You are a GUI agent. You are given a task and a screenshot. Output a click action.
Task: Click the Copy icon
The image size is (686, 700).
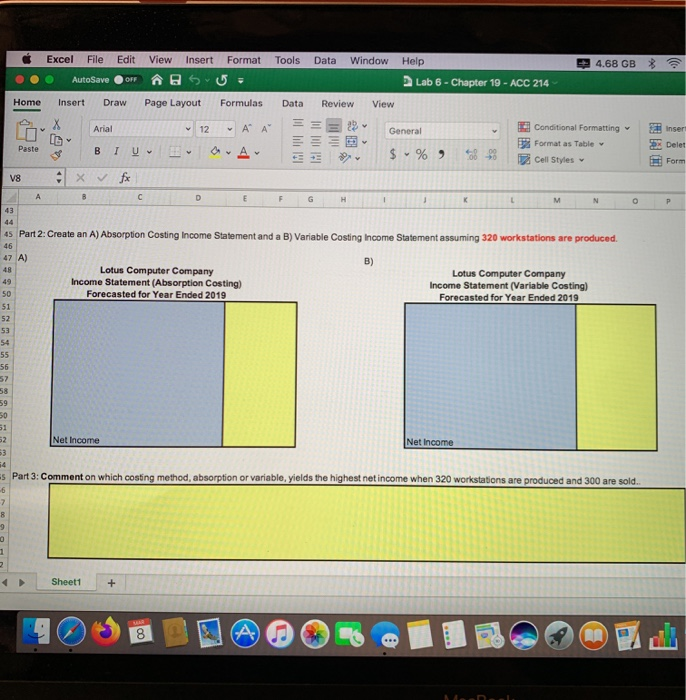pos(56,140)
